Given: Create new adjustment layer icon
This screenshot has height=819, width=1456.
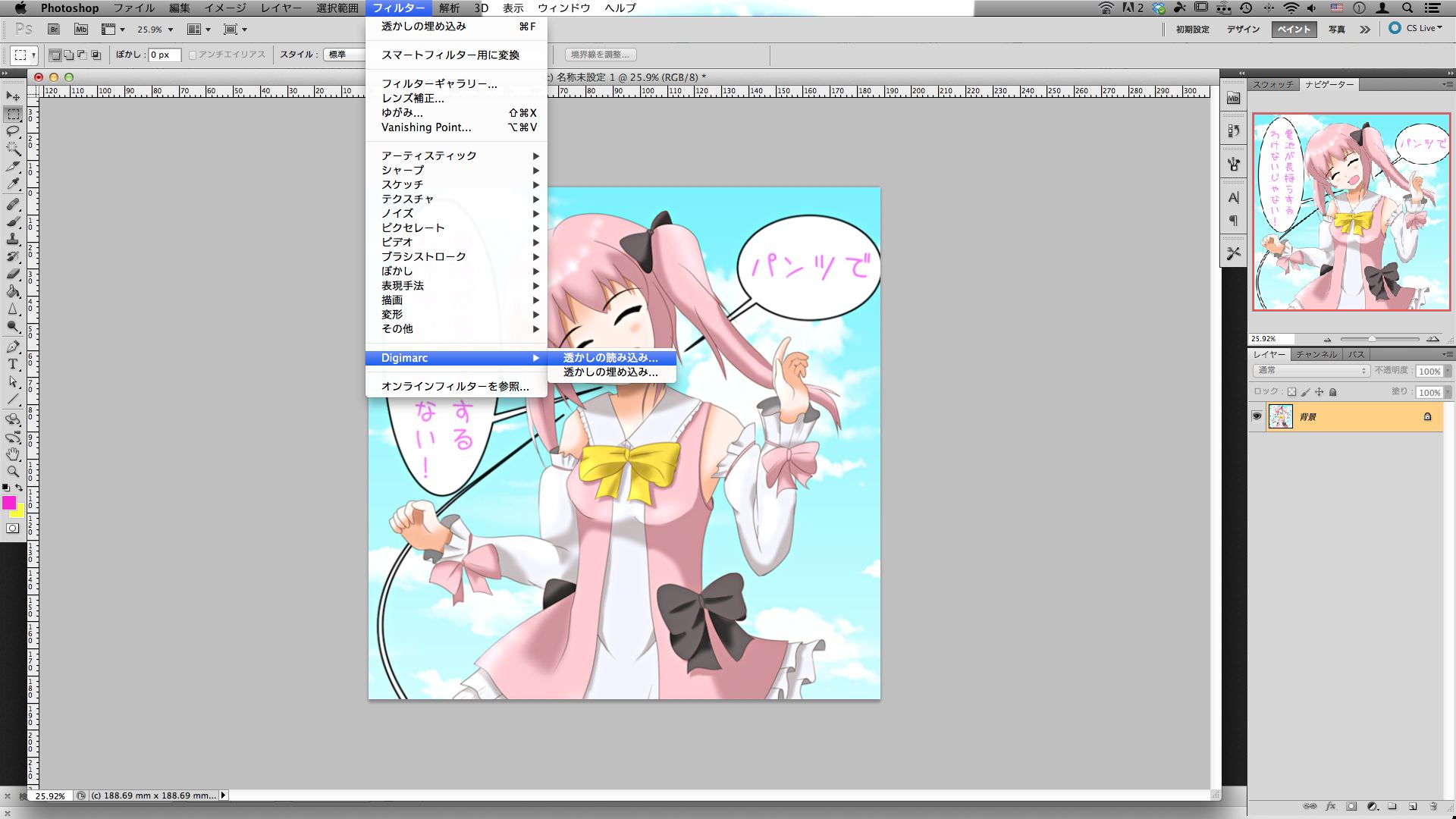Looking at the screenshot, I should point(1372,806).
